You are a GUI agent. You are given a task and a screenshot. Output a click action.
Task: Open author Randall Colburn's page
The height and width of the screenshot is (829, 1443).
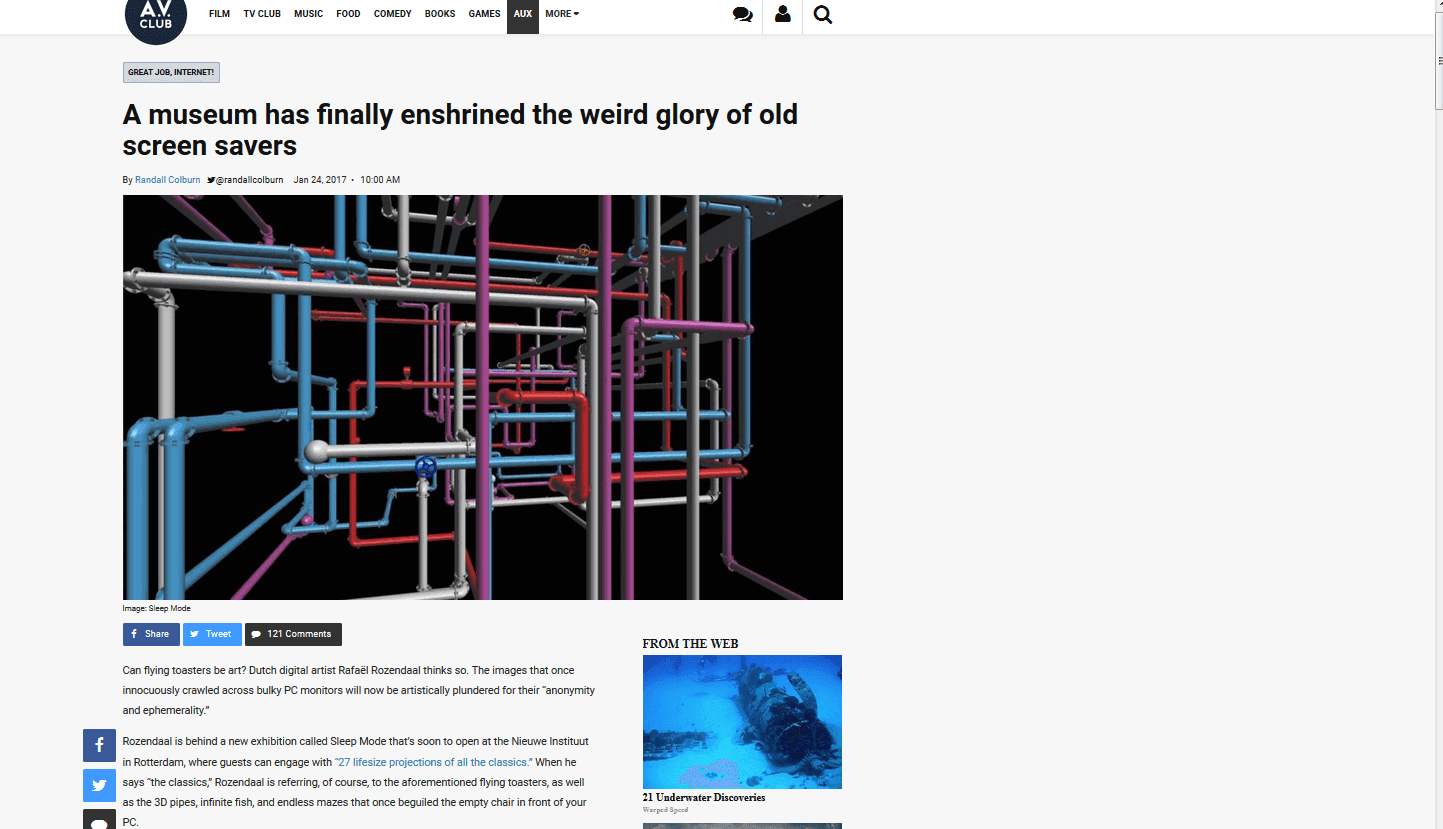click(x=168, y=180)
